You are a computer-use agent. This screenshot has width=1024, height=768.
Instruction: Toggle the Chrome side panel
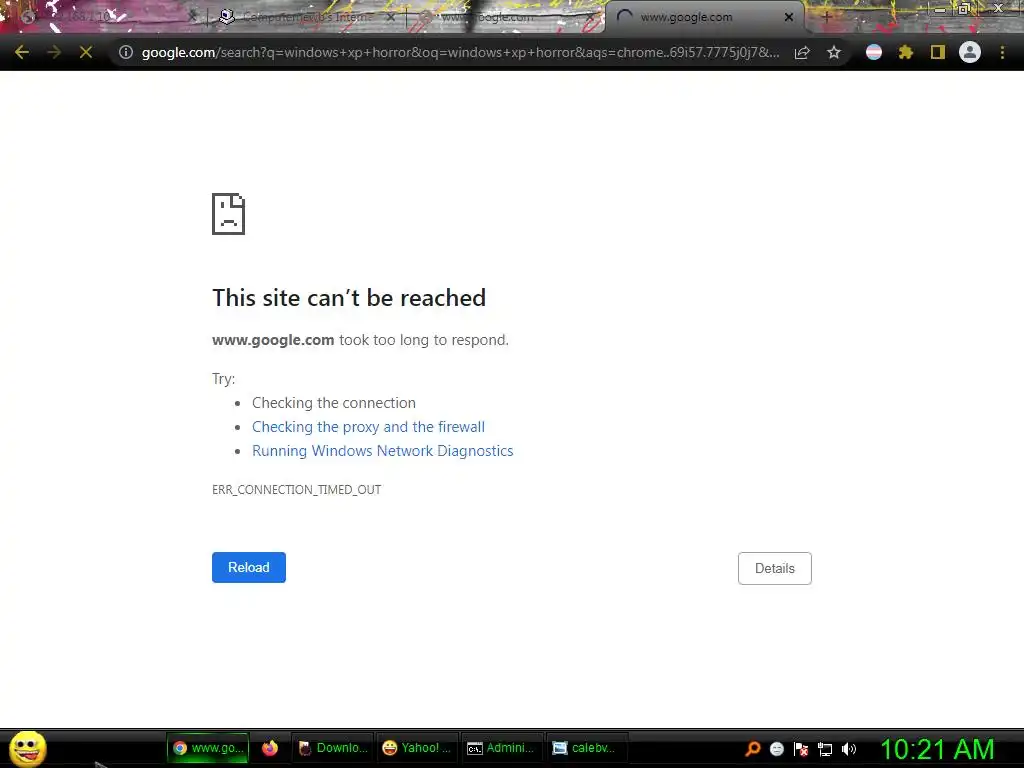(x=938, y=52)
